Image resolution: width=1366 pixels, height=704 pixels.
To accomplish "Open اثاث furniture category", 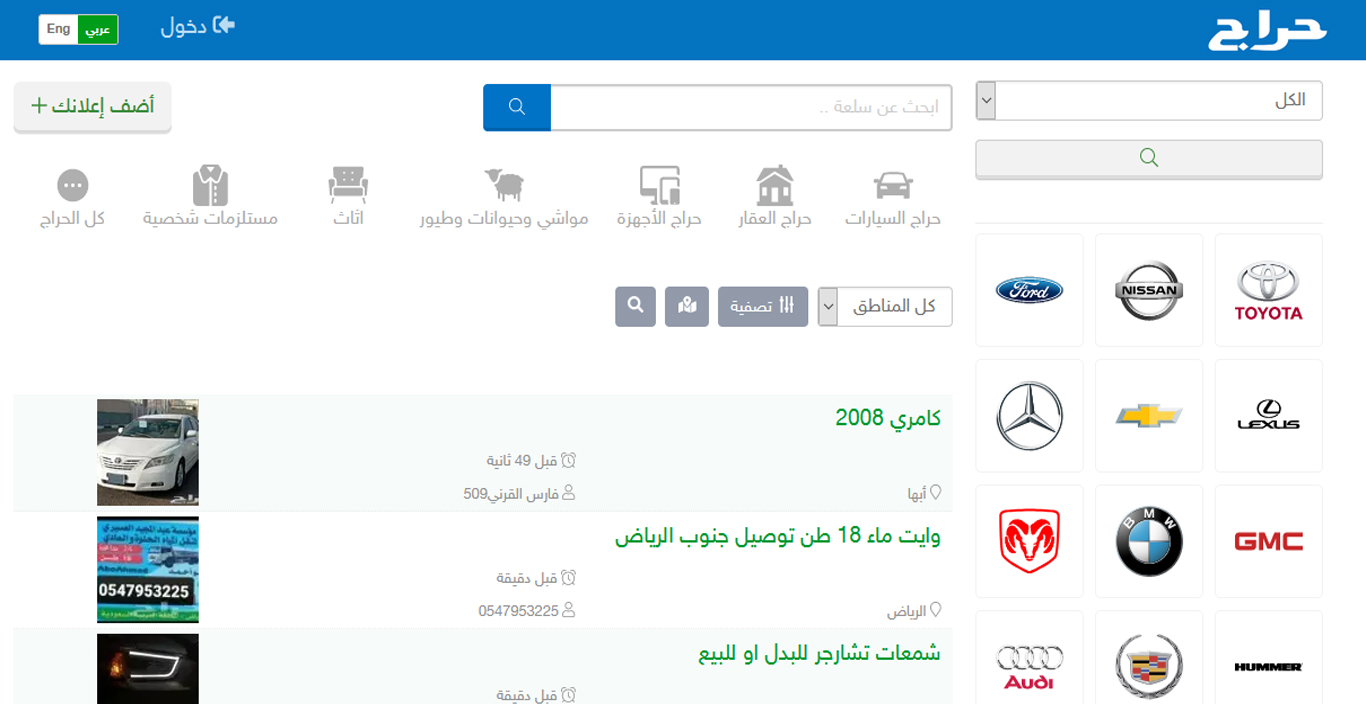I will (x=349, y=198).
